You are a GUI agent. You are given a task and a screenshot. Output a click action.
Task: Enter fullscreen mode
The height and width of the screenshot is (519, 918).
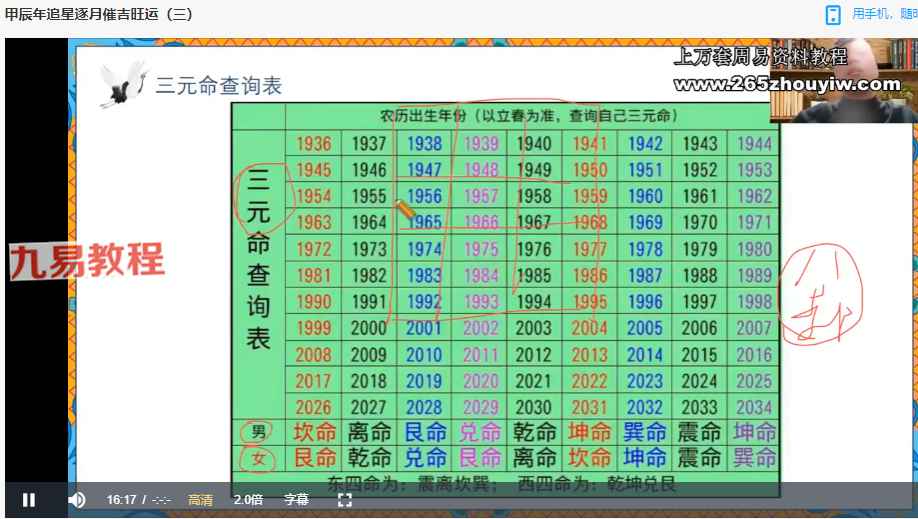pos(344,500)
